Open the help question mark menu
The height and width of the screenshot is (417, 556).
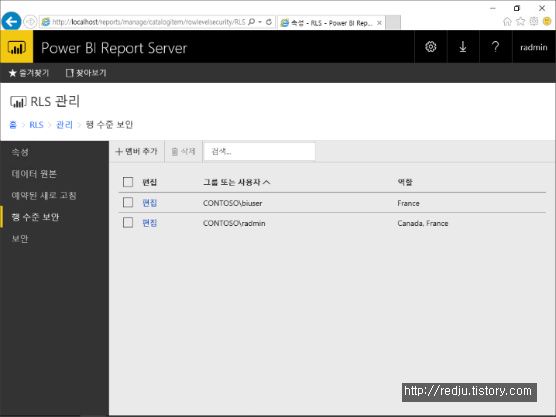click(495, 47)
